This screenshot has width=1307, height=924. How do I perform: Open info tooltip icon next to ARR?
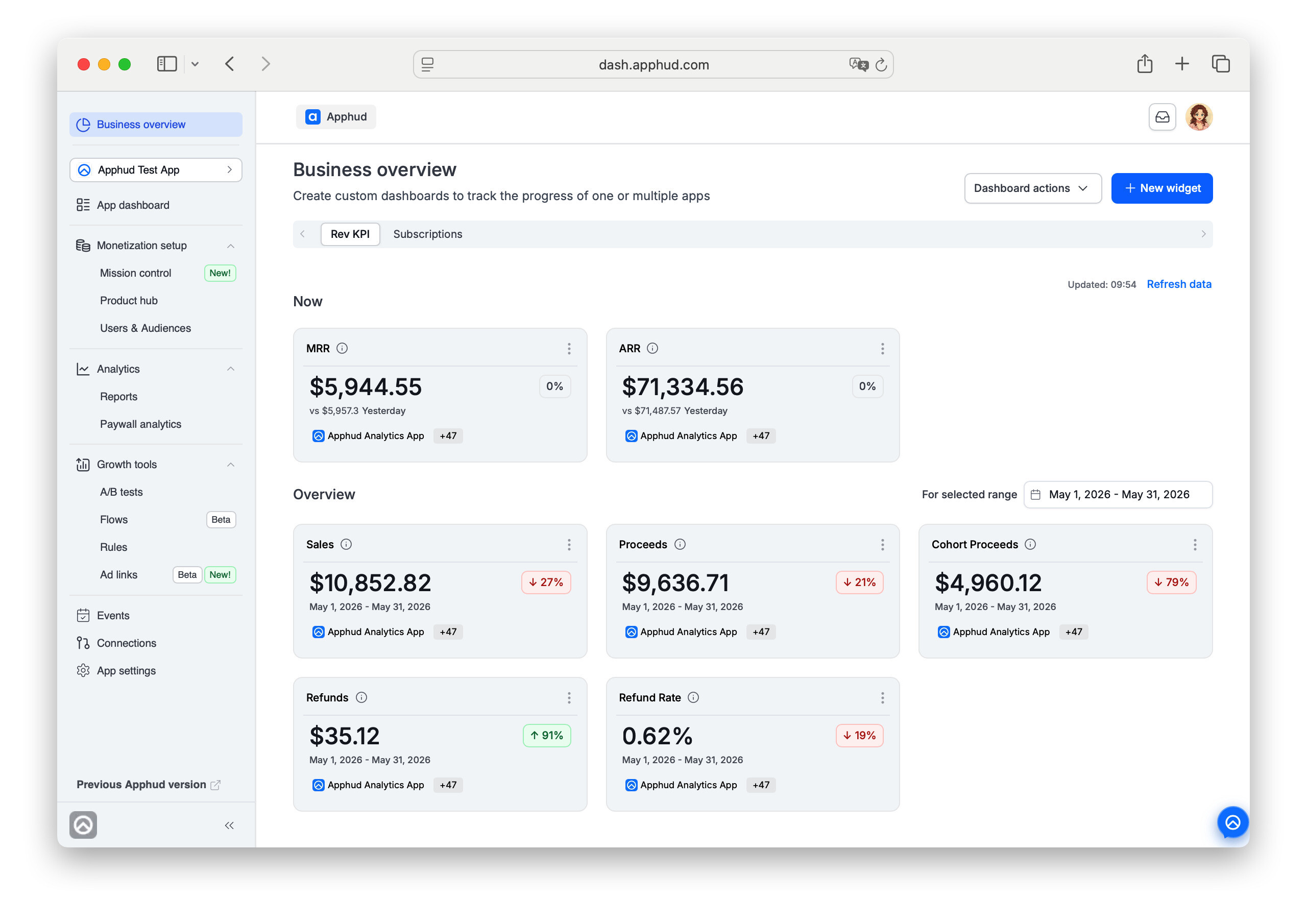[652, 349]
